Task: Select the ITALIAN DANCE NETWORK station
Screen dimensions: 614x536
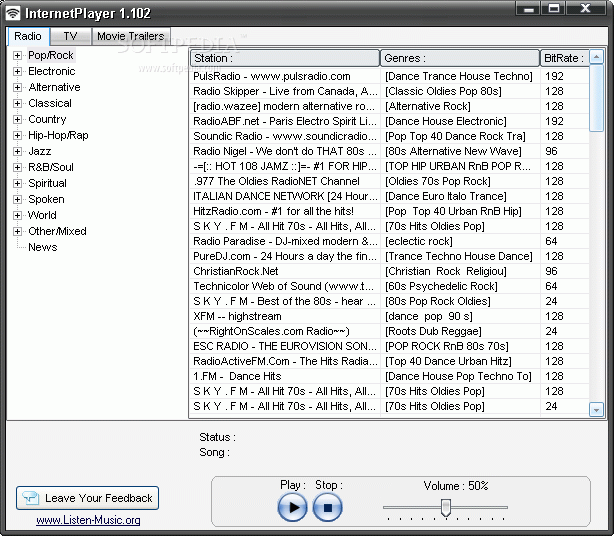Action: (390, 196)
